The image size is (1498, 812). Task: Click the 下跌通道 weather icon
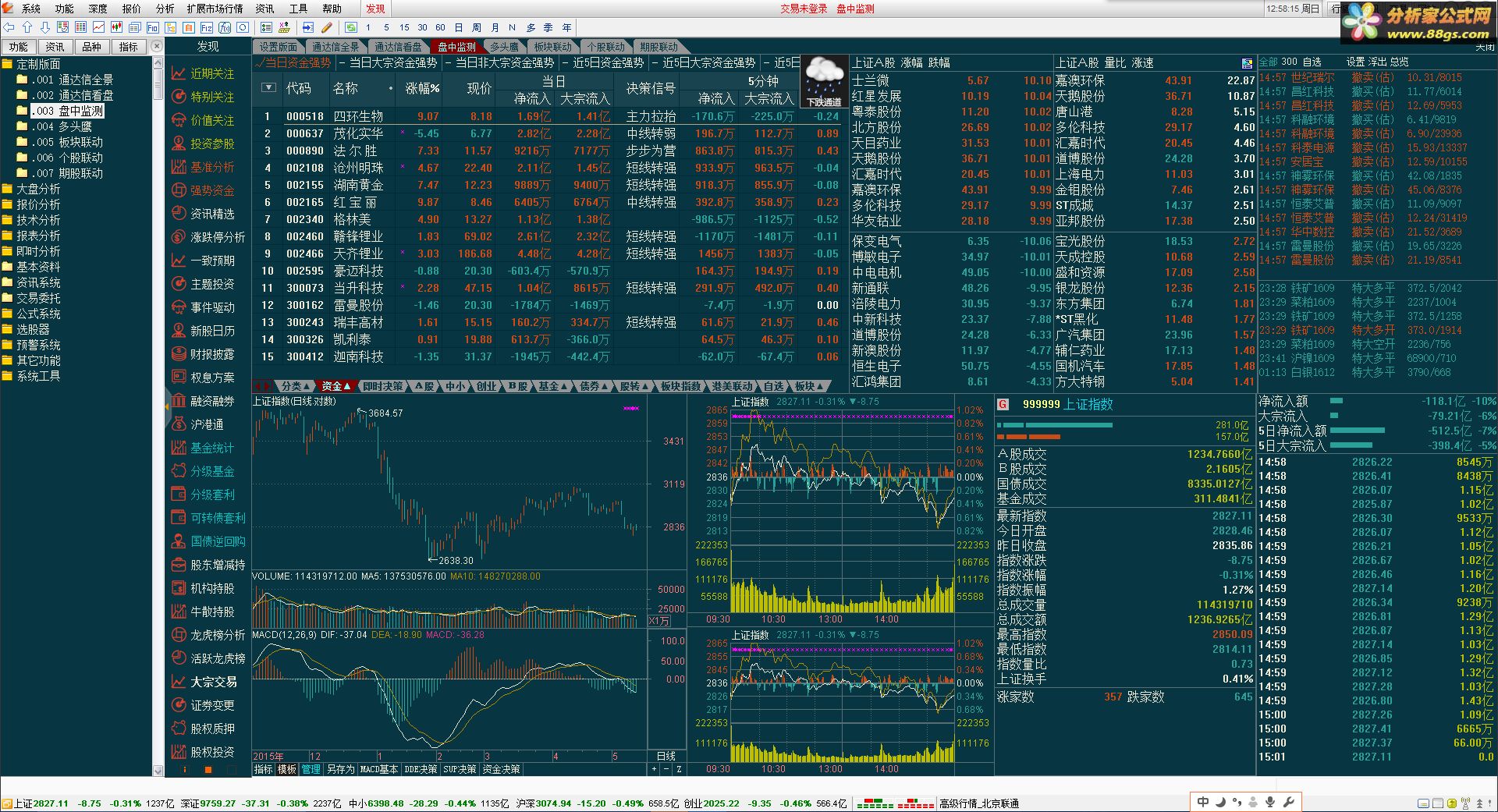pyautogui.click(x=824, y=81)
